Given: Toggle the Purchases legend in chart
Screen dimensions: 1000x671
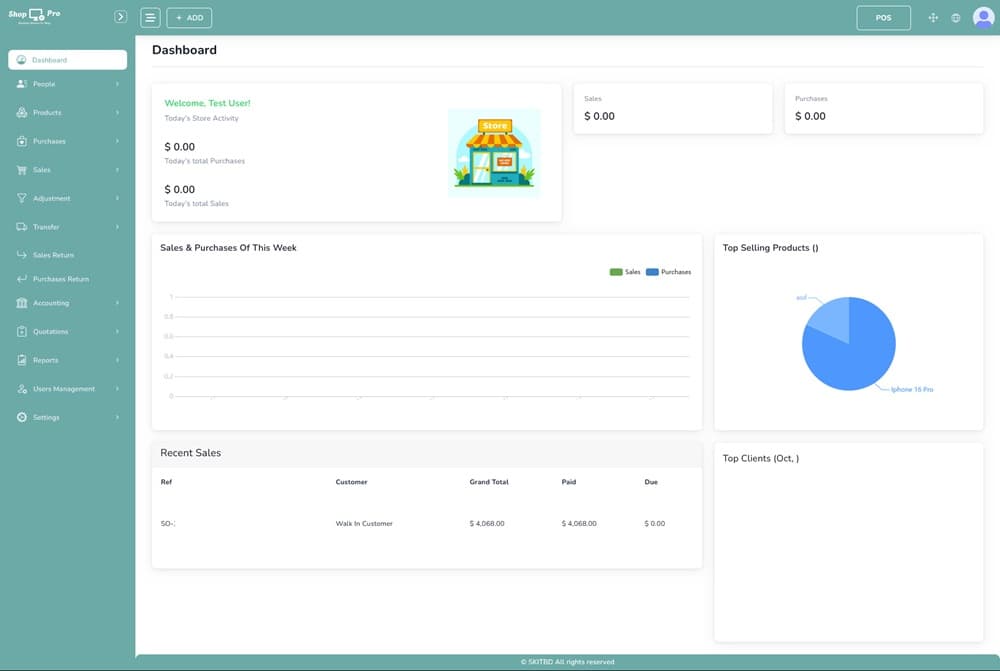Looking at the screenshot, I should click(668, 272).
